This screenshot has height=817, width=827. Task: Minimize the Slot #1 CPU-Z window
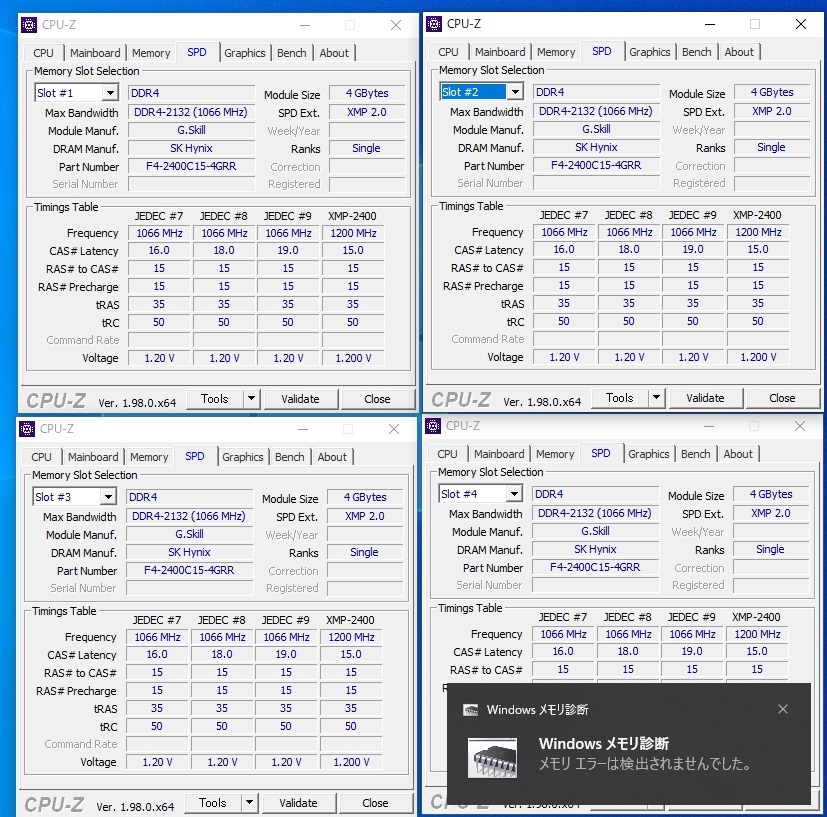click(305, 25)
